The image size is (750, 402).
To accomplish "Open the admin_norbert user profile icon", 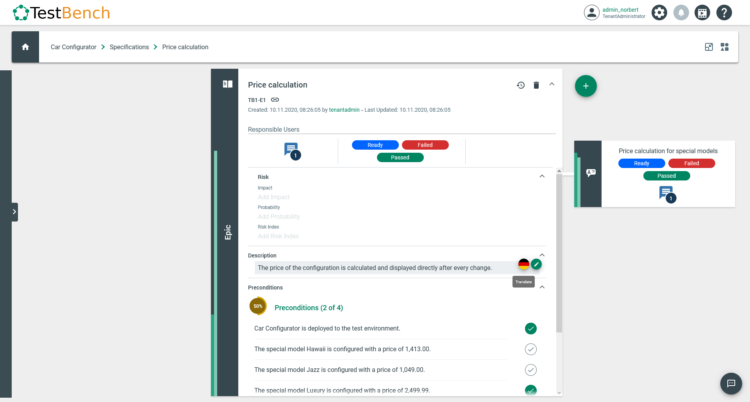I will (x=591, y=12).
